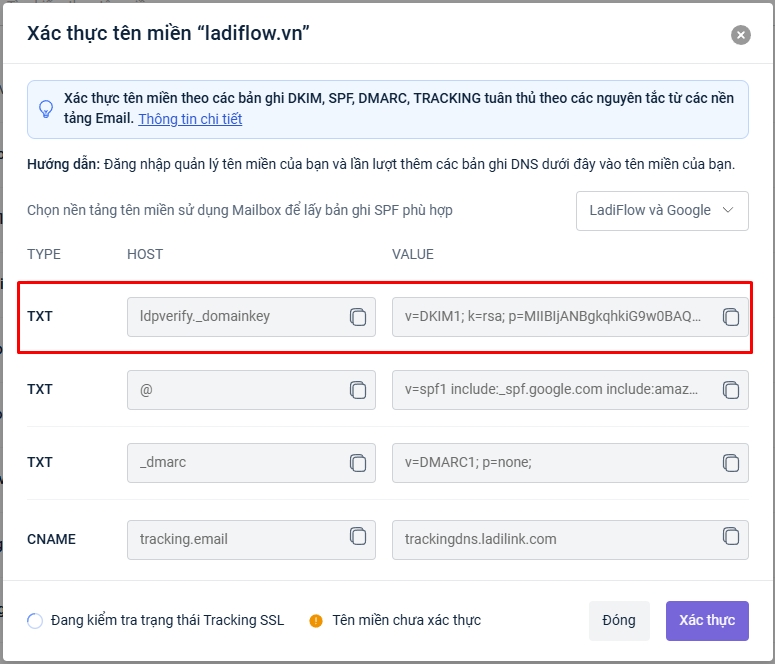Click the Tracking SSL loading spinner

point(35,621)
